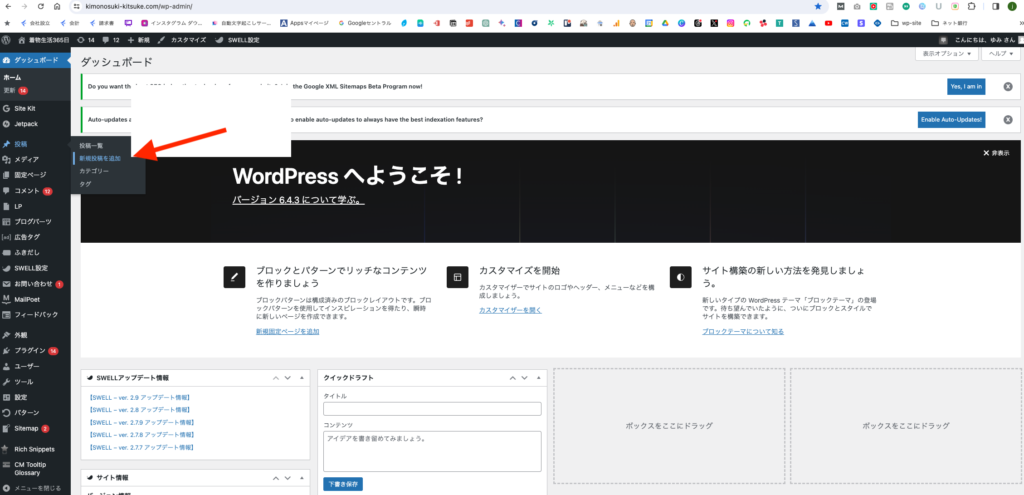Image resolution: width=1024 pixels, height=495 pixels.
Task: Open the comments bubble icon in admin bar
Action: click(x=105, y=39)
